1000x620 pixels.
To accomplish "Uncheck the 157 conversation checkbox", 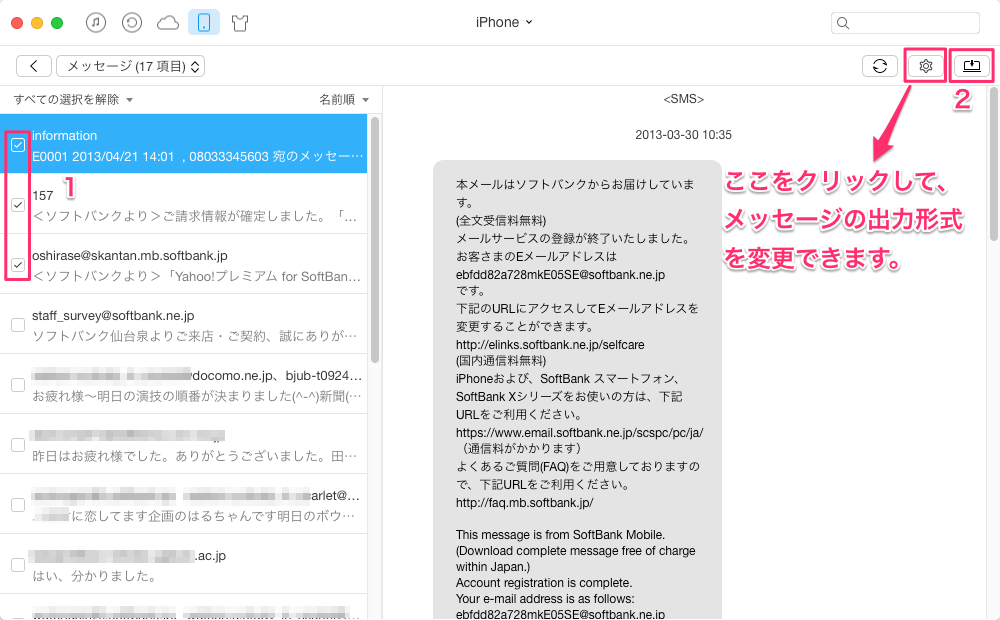I will [18, 205].
